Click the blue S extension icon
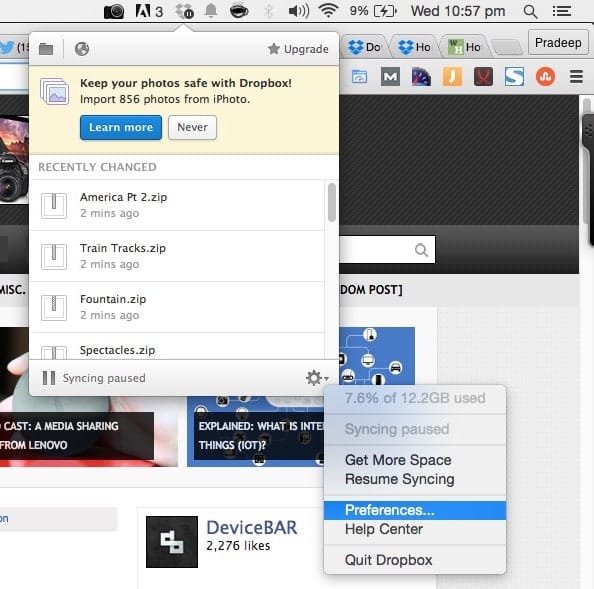 click(514, 77)
